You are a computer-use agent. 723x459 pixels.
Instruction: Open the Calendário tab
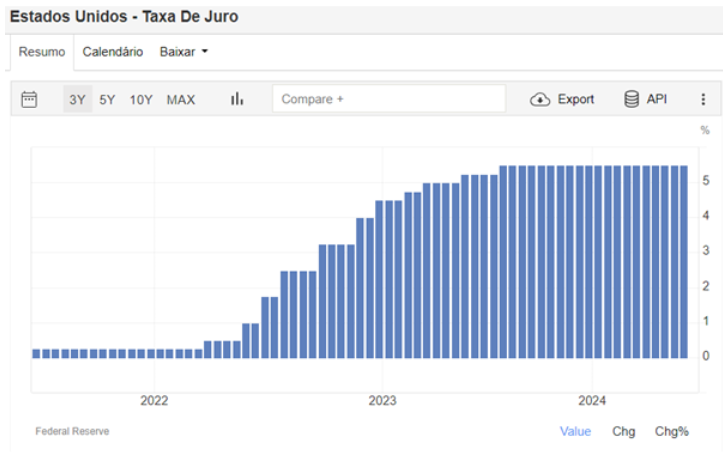tap(113, 52)
